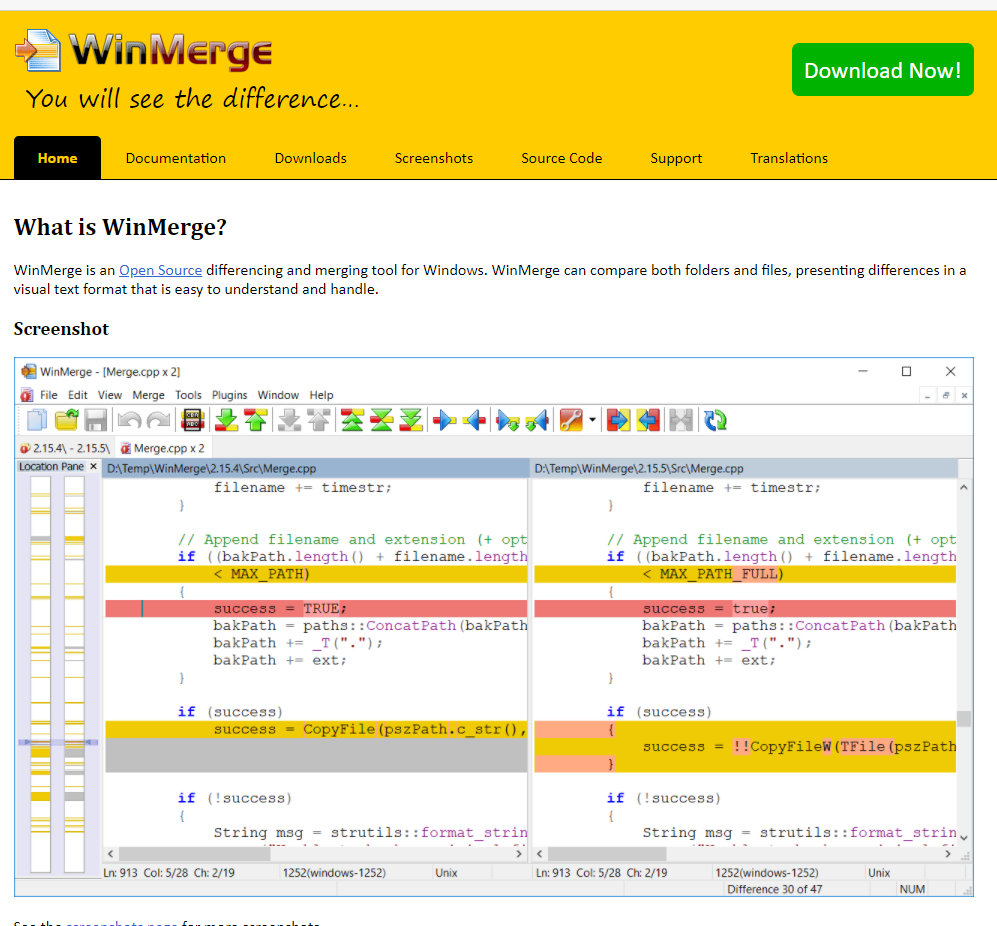This screenshot has height=926, width=997.
Task: Click the grayed-out previous conflict up arrow
Action: coord(319,420)
